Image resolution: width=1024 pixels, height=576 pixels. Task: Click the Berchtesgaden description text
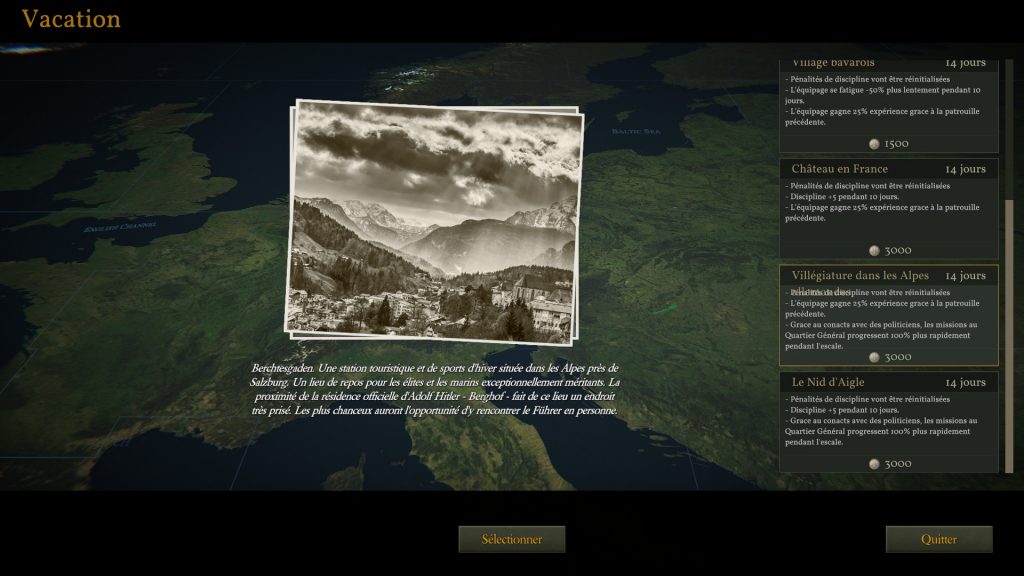pos(435,389)
